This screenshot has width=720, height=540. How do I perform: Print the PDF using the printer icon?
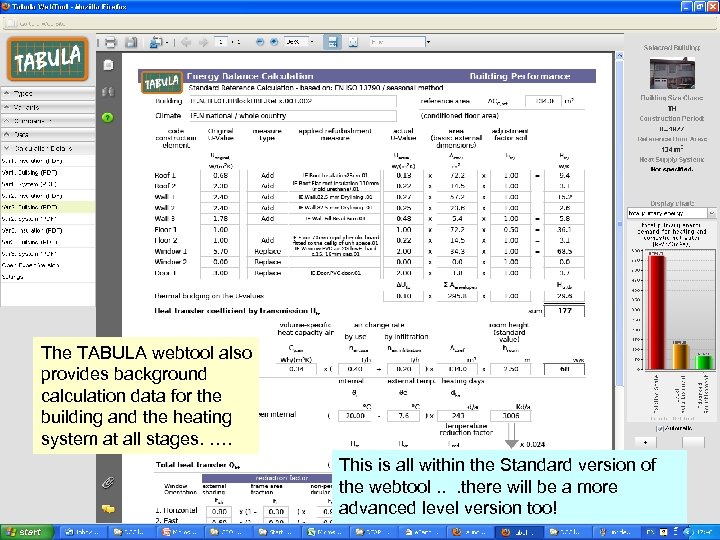(x=111, y=42)
